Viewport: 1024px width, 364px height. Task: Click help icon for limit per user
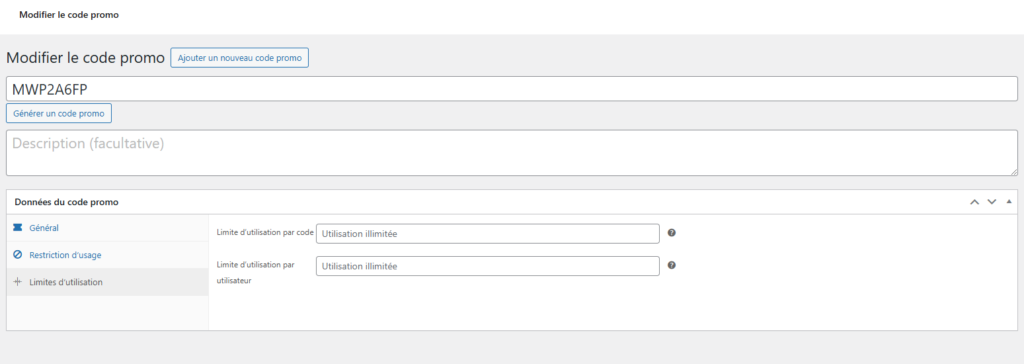[671, 265]
